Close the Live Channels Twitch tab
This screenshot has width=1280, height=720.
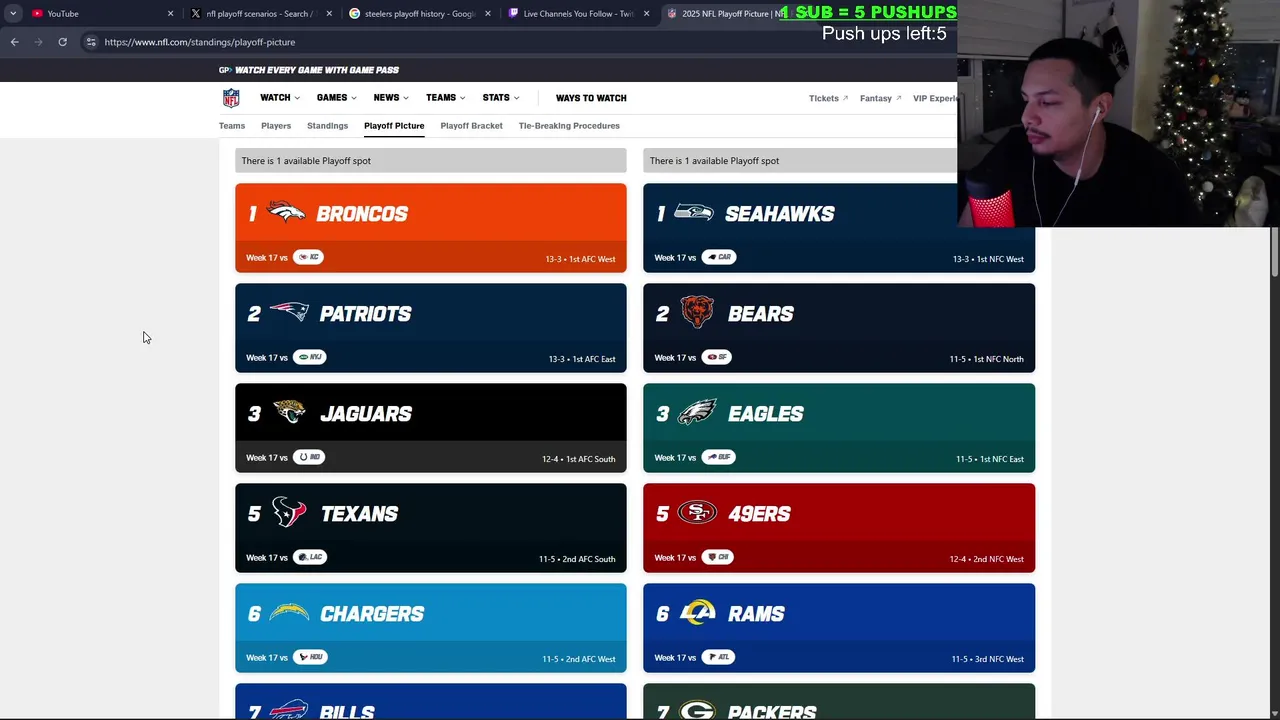tap(647, 14)
